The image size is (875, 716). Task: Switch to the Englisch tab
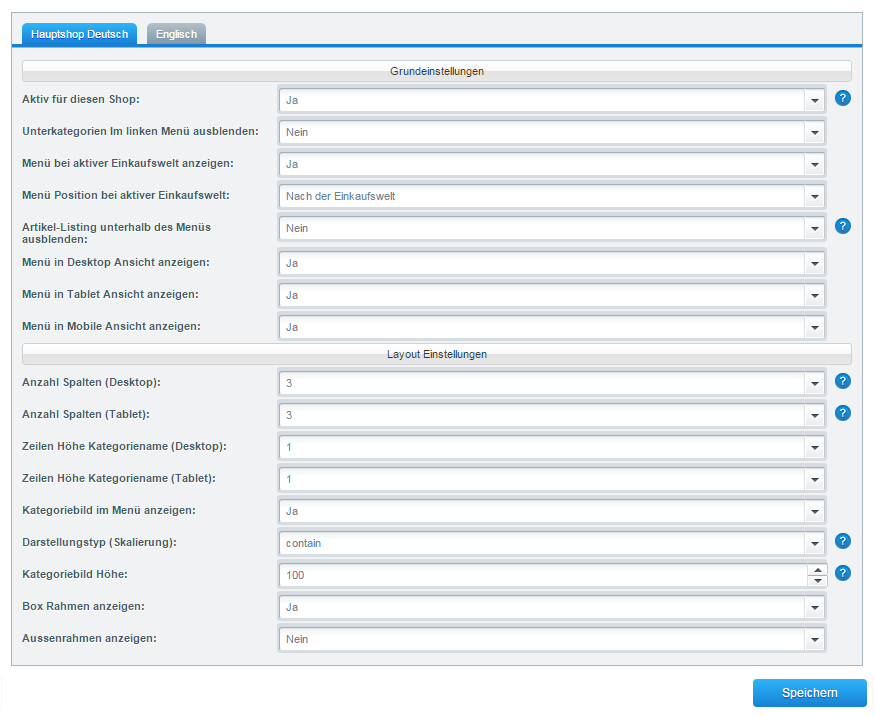click(176, 34)
